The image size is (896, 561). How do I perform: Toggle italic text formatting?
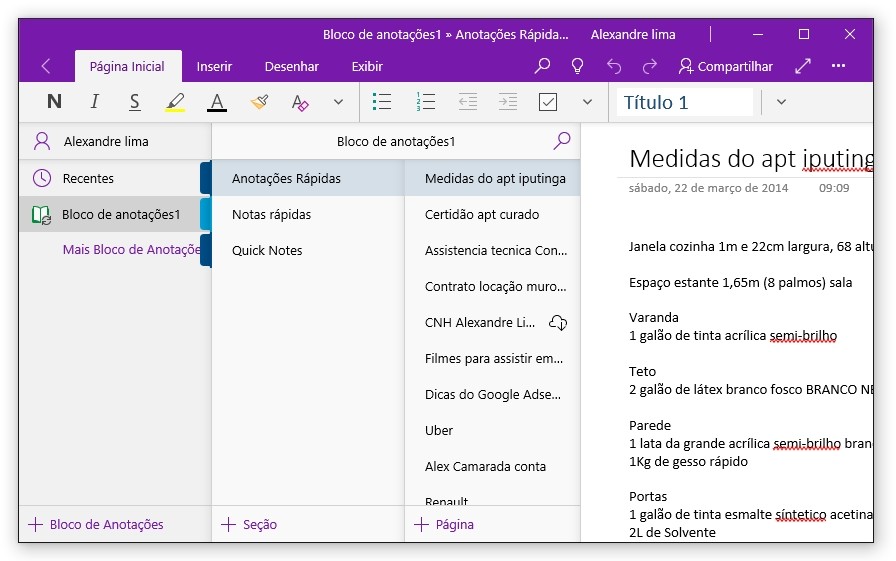click(95, 102)
